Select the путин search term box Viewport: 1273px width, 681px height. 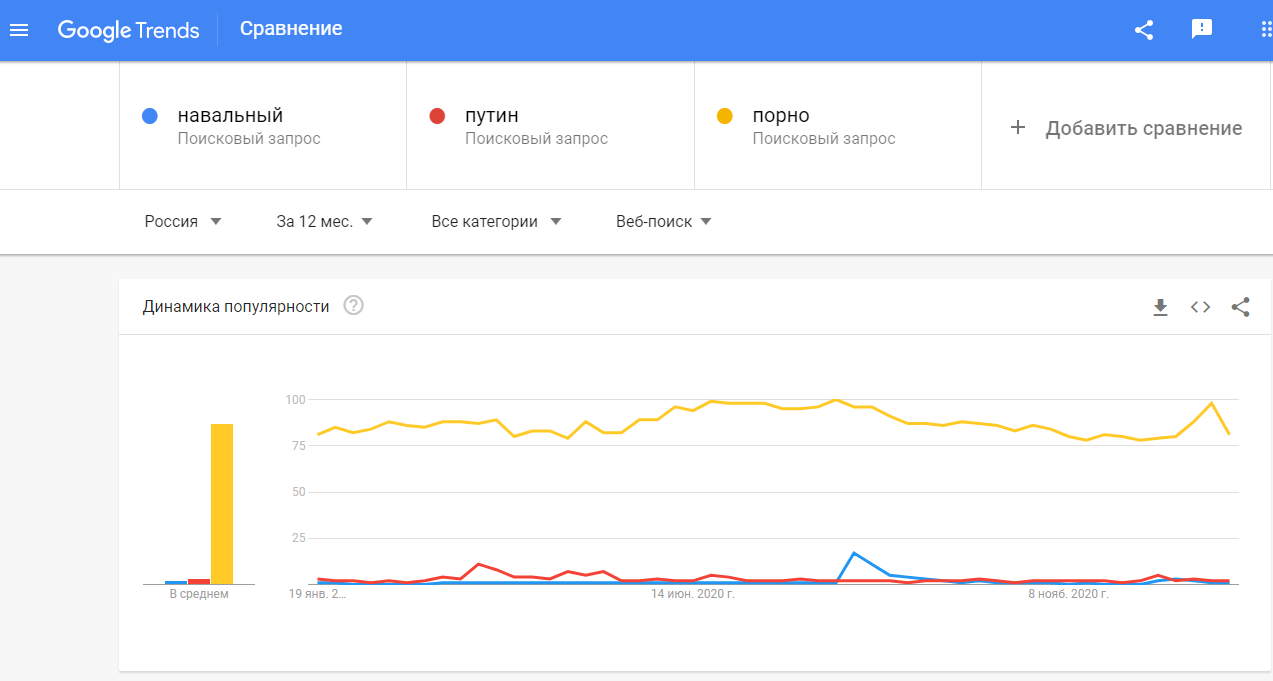pyautogui.click(x=550, y=126)
